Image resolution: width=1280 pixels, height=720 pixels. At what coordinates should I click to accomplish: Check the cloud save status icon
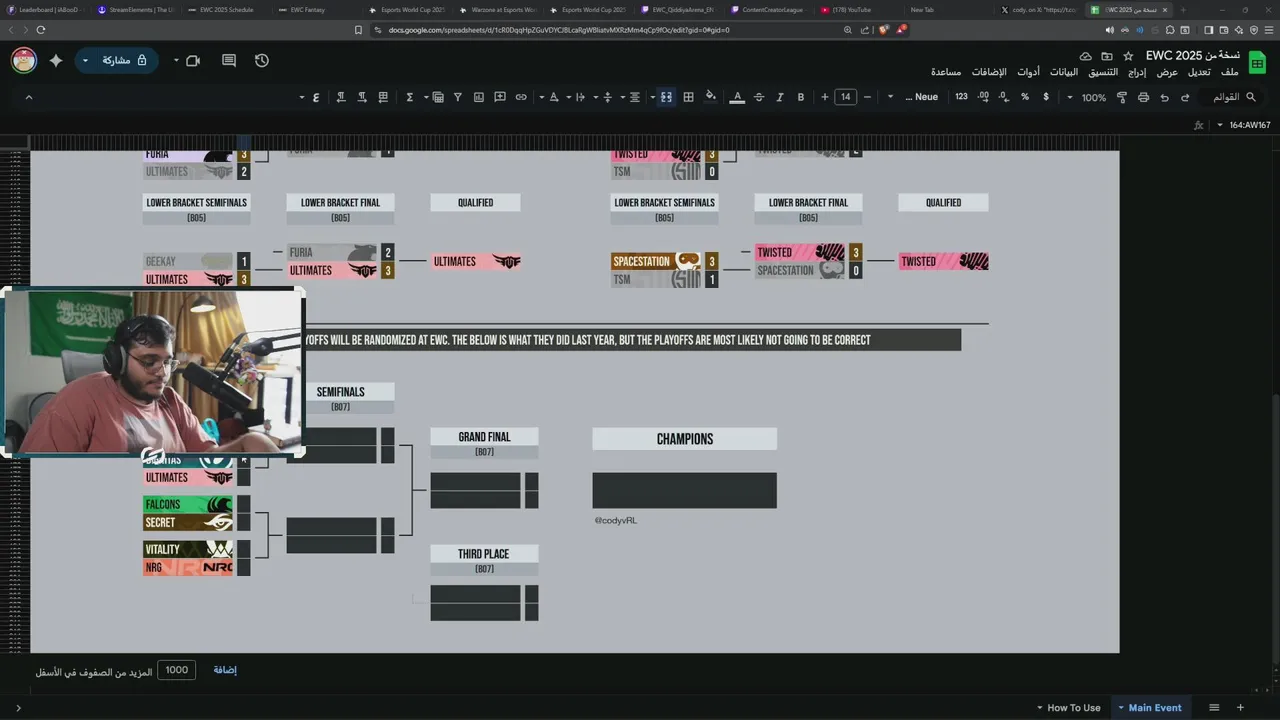pyautogui.click(x=1085, y=56)
